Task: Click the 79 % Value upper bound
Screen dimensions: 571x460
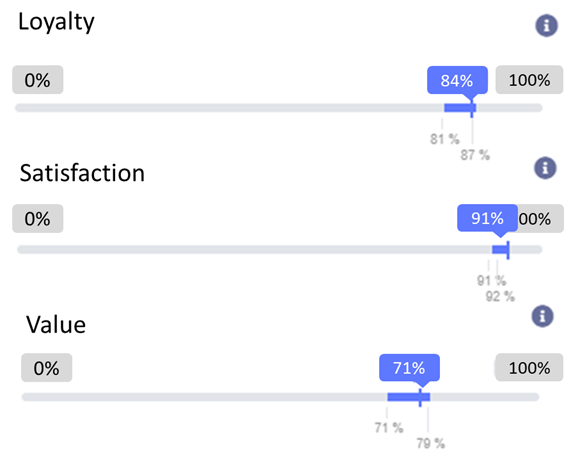Action: tap(430, 443)
